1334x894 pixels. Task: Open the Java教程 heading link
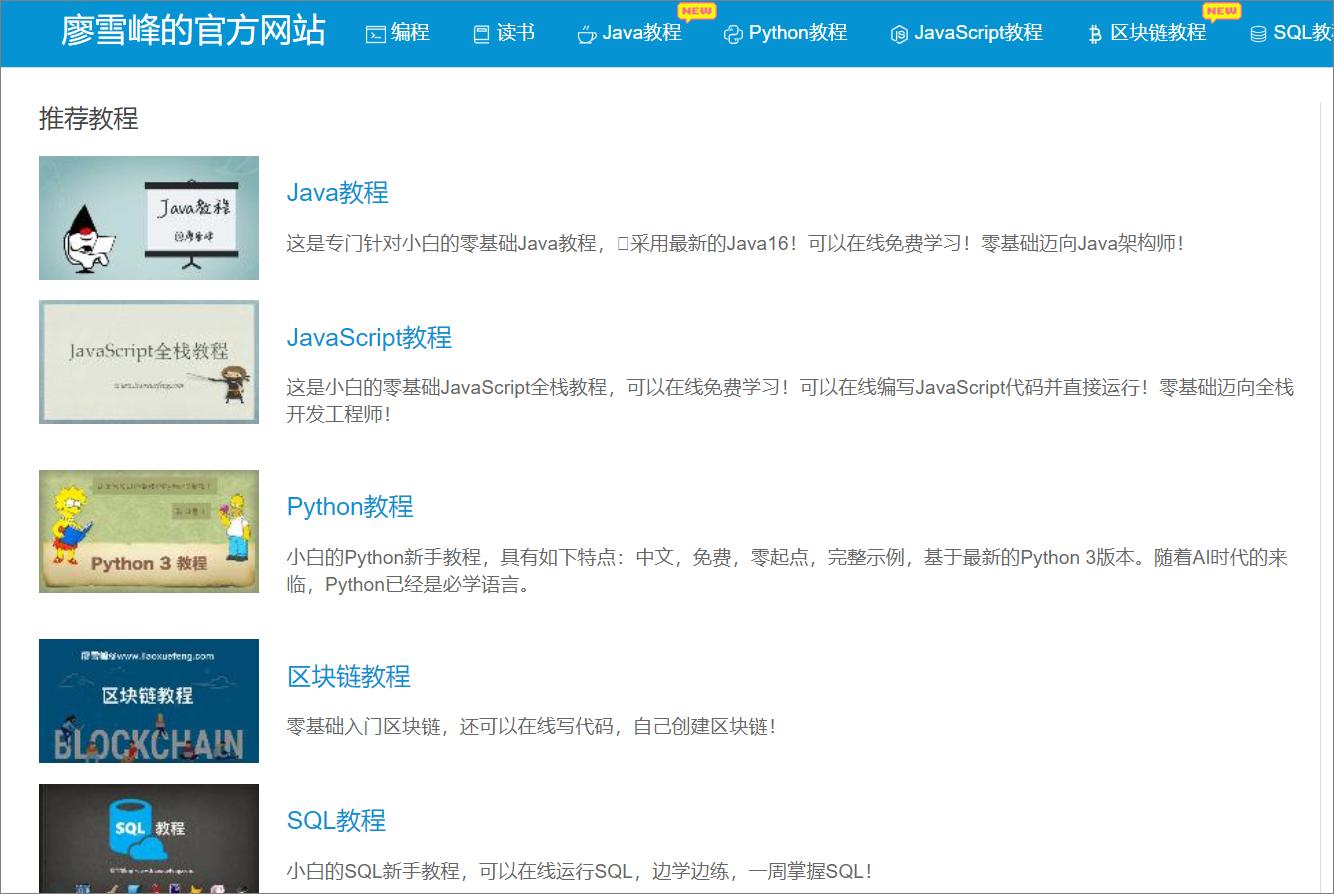pyautogui.click(x=338, y=192)
